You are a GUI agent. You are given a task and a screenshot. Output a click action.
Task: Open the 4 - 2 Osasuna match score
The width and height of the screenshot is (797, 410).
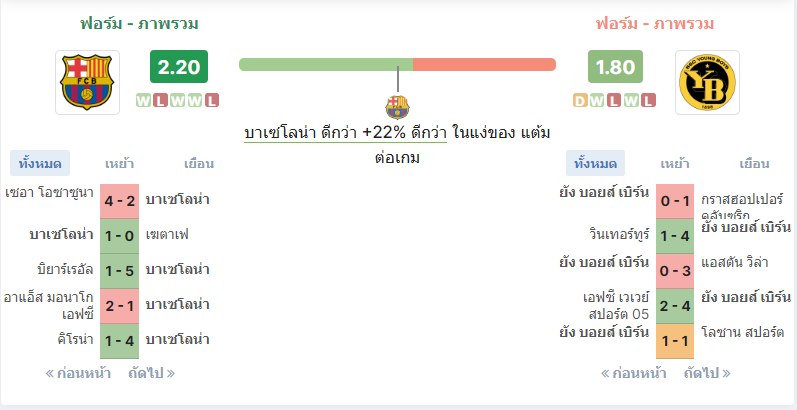pos(119,201)
